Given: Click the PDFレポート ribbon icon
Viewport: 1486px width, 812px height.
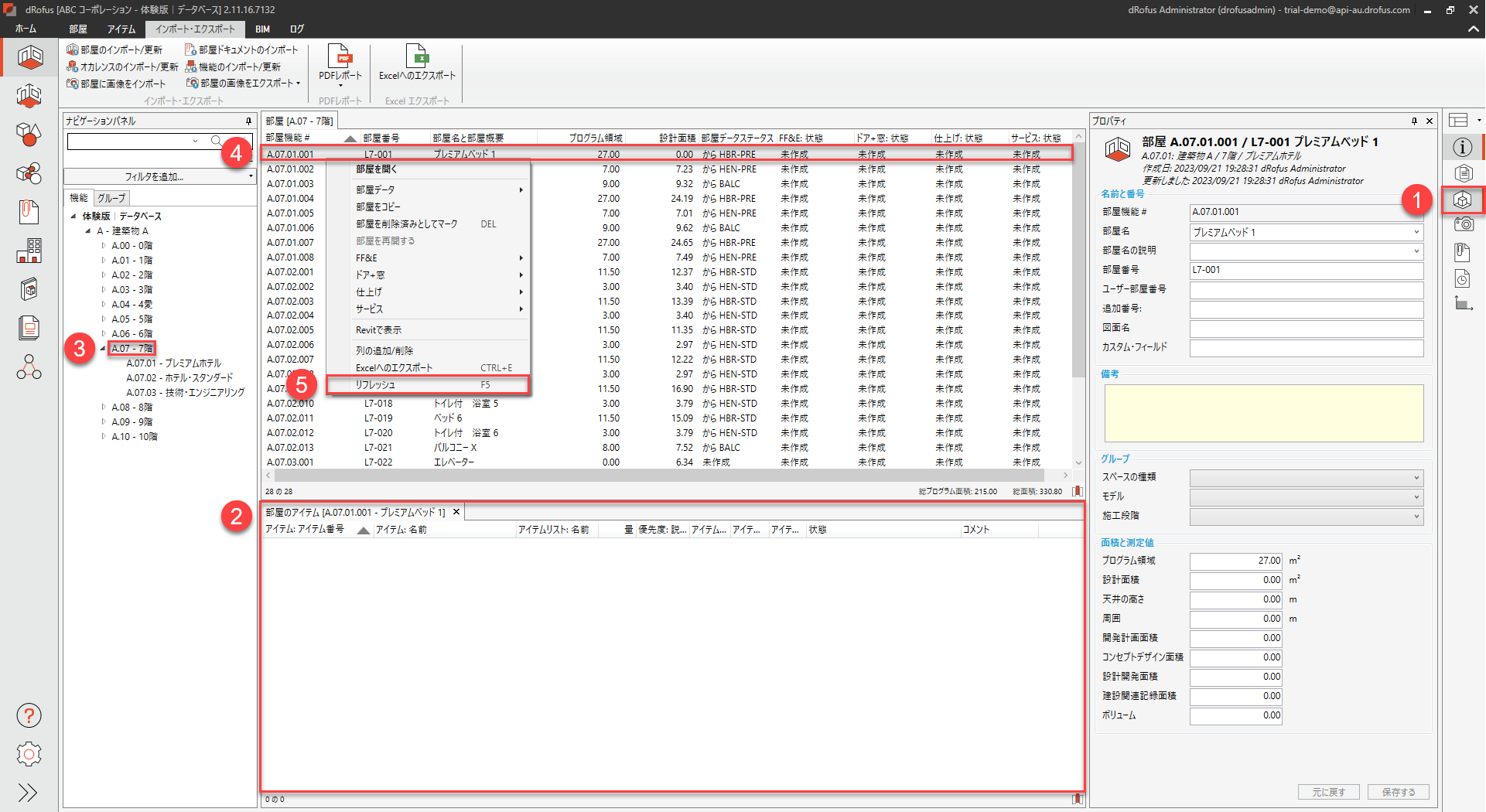Looking at the screenshot, I should (340, 56).
